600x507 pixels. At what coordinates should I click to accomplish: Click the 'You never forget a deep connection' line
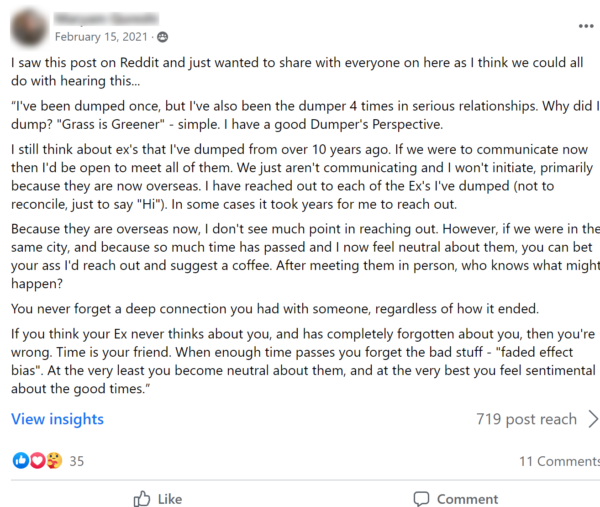tap(275, 309)
